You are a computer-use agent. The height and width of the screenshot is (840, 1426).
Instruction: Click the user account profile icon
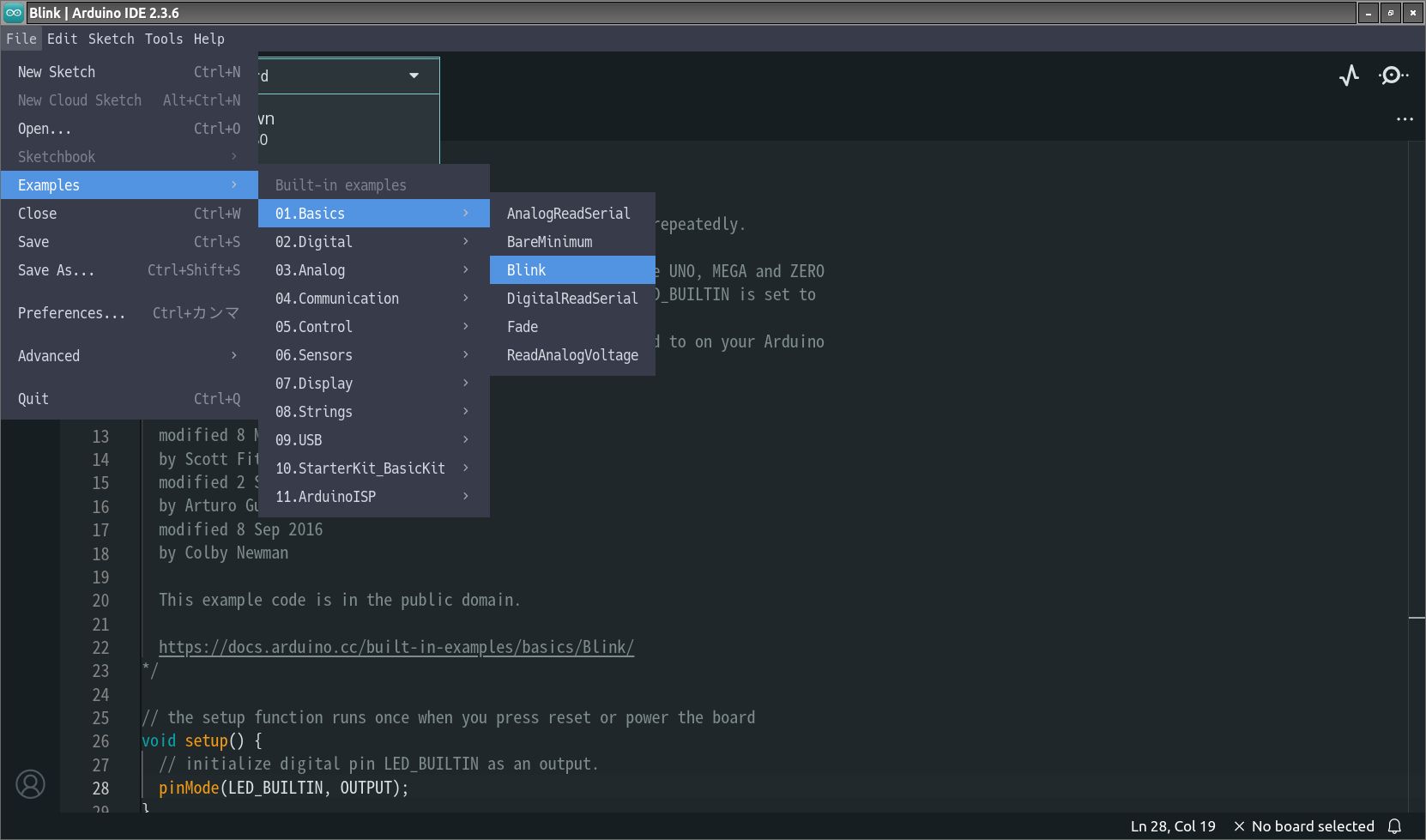(x=31, y=784)
